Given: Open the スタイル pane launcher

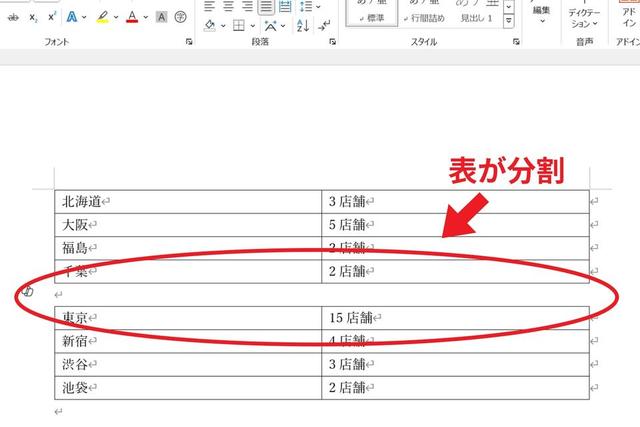Looking at the screenshot, I should [516, 41].
